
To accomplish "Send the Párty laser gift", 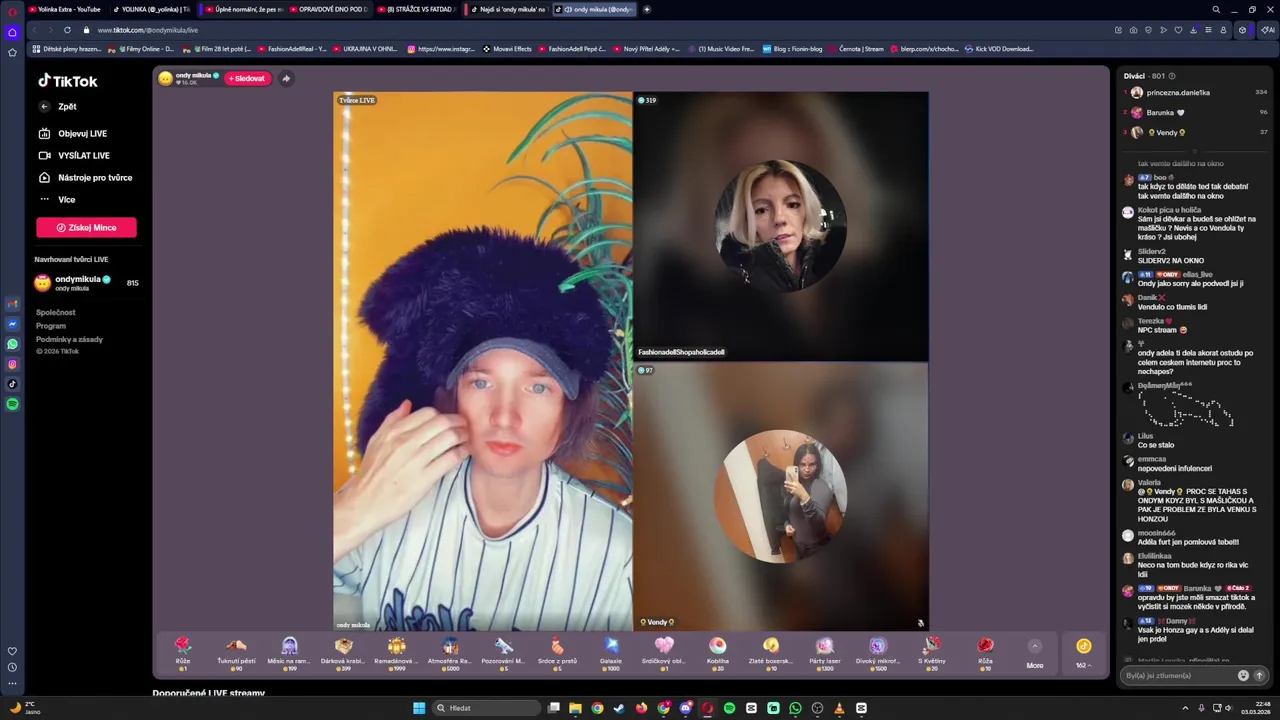I will click(x=825, y=652).
